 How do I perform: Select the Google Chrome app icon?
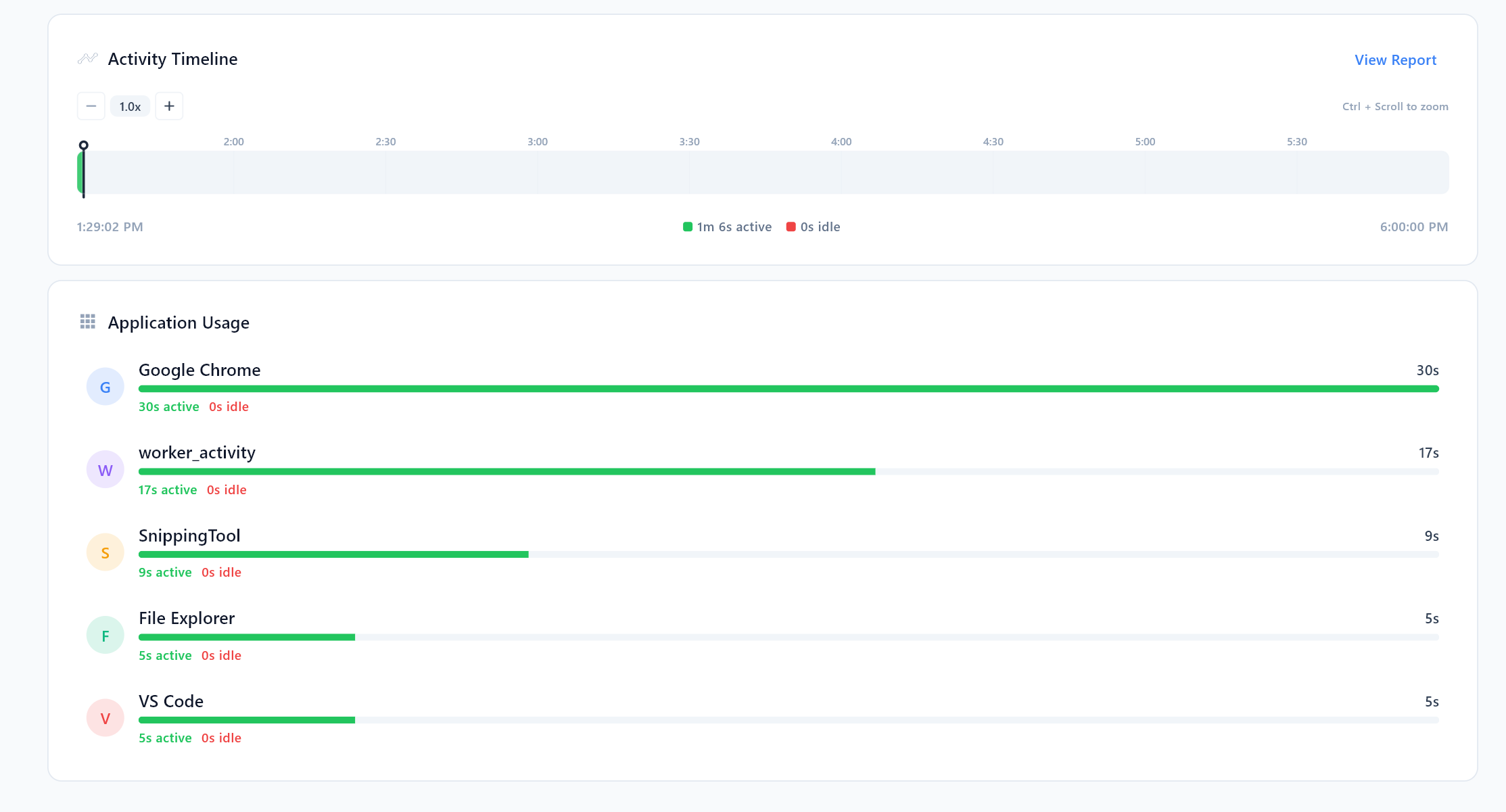point(105,386)
